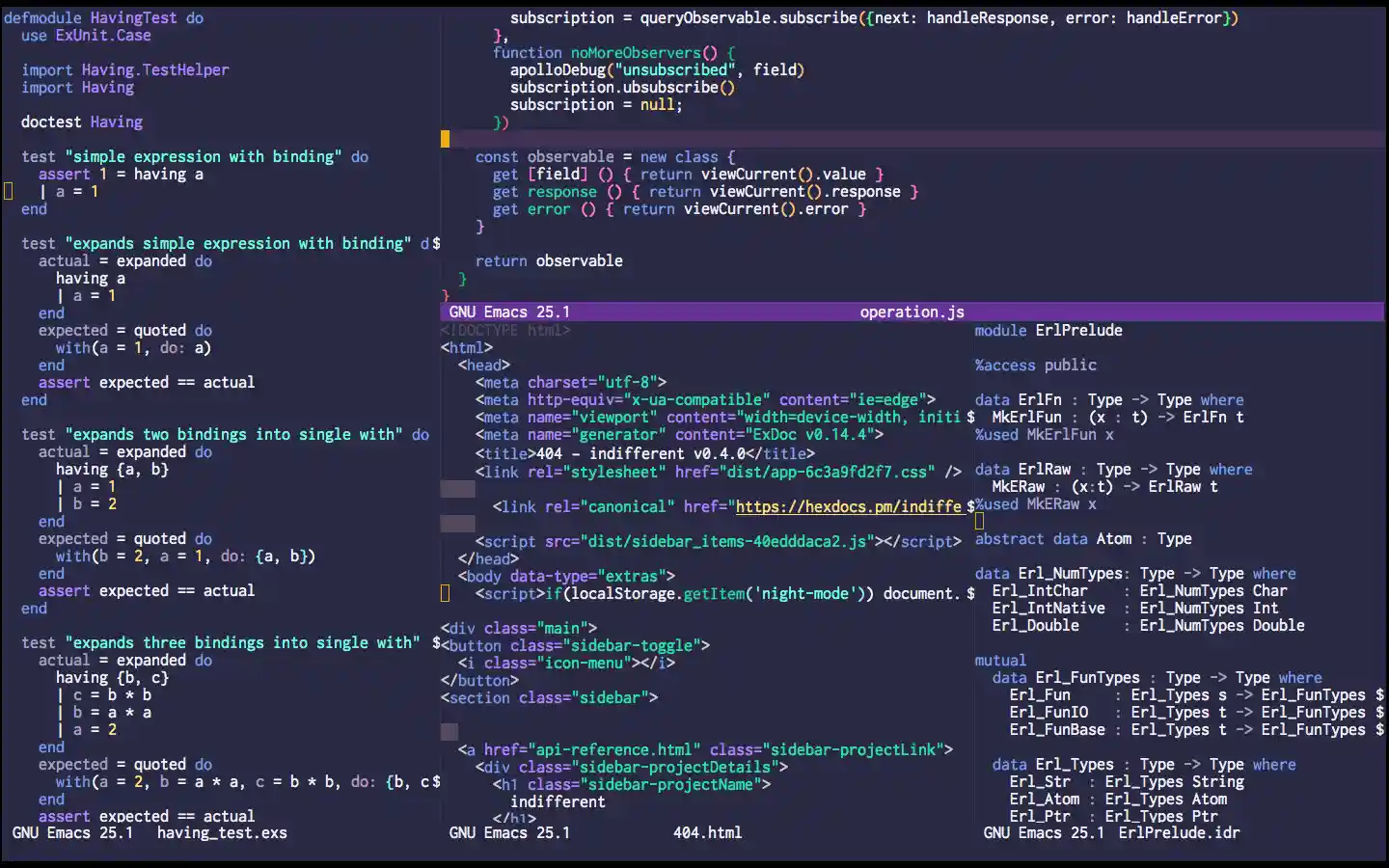Click the meta charset="utf-8" line
The height and width of the screenshot is (868, 1389).
(x=571, y=382)
